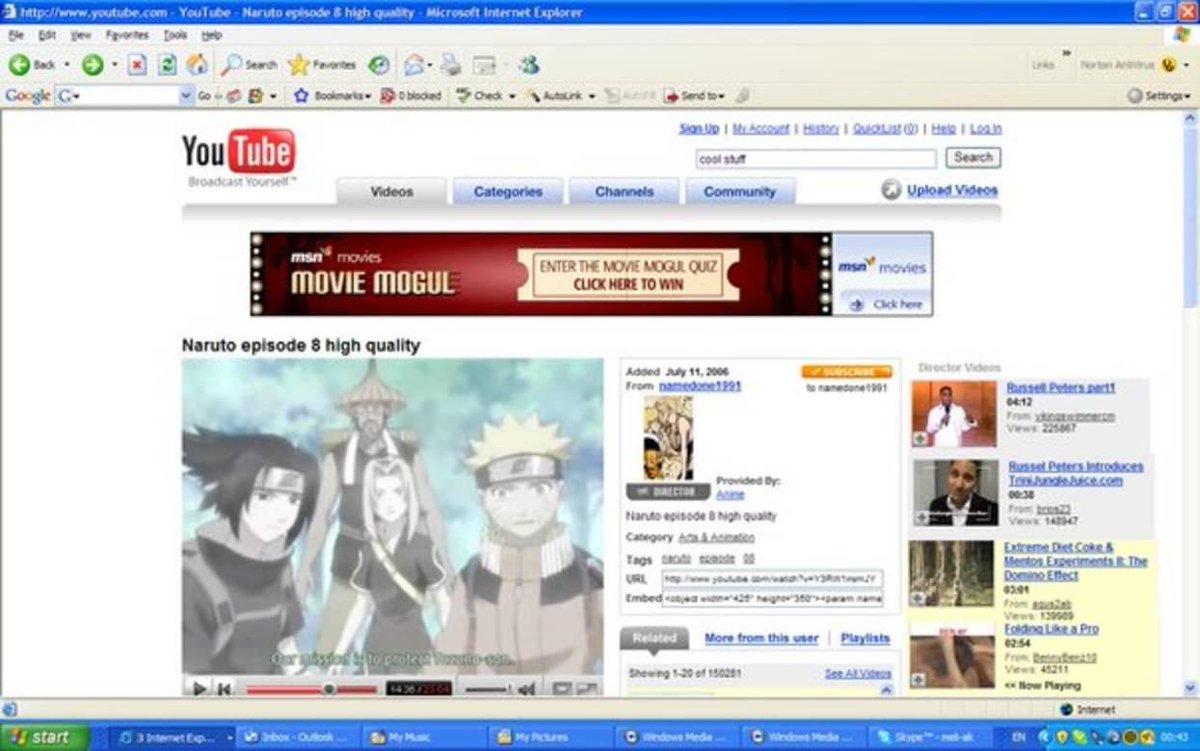This screenshot has width=1200, height=751.
Task: Switch to the Channels tab
Action: tap(624, 191)
